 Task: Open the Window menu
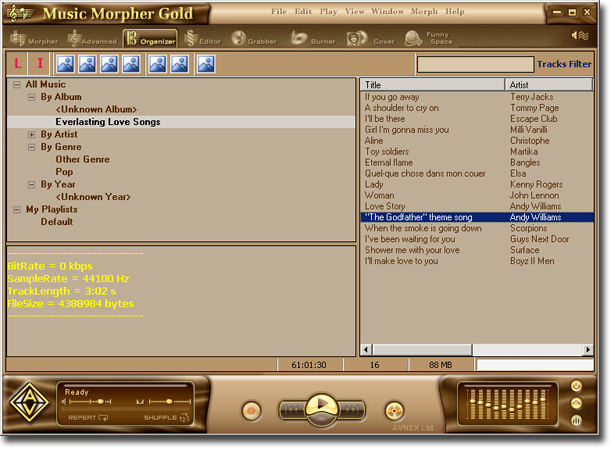tap(387, 12)
